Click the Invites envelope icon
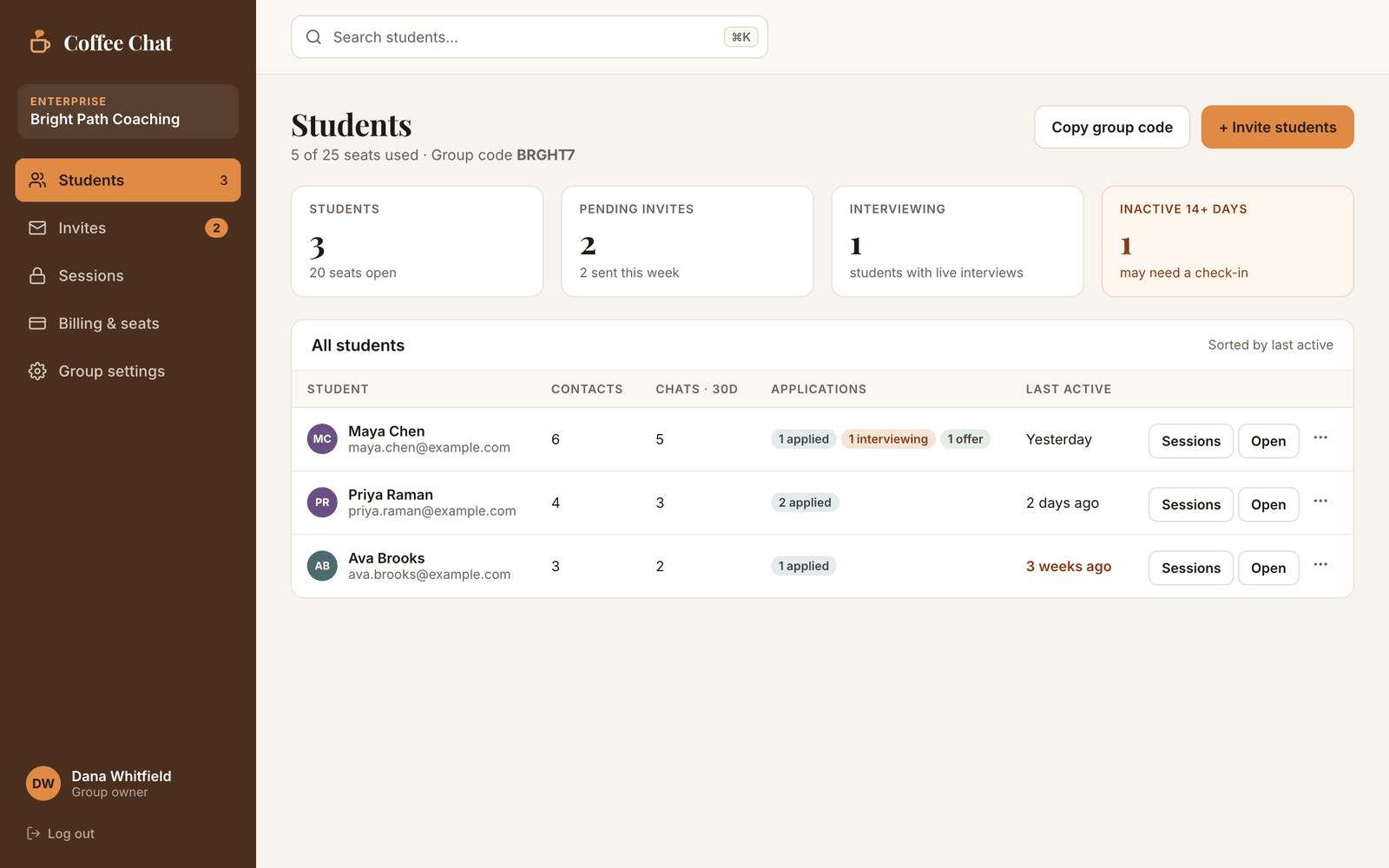 coord(37,227)
